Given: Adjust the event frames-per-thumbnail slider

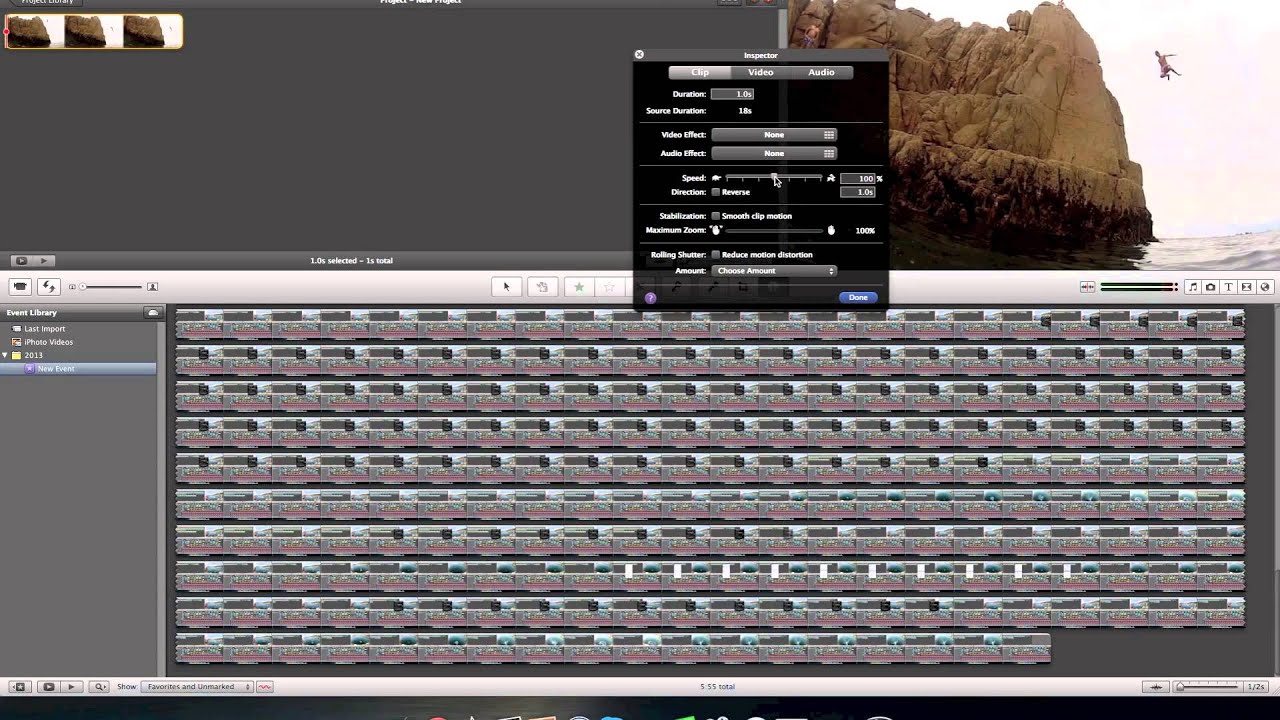Looking at the screenshot, I should pyautogui.click(x=1207, y=687).
